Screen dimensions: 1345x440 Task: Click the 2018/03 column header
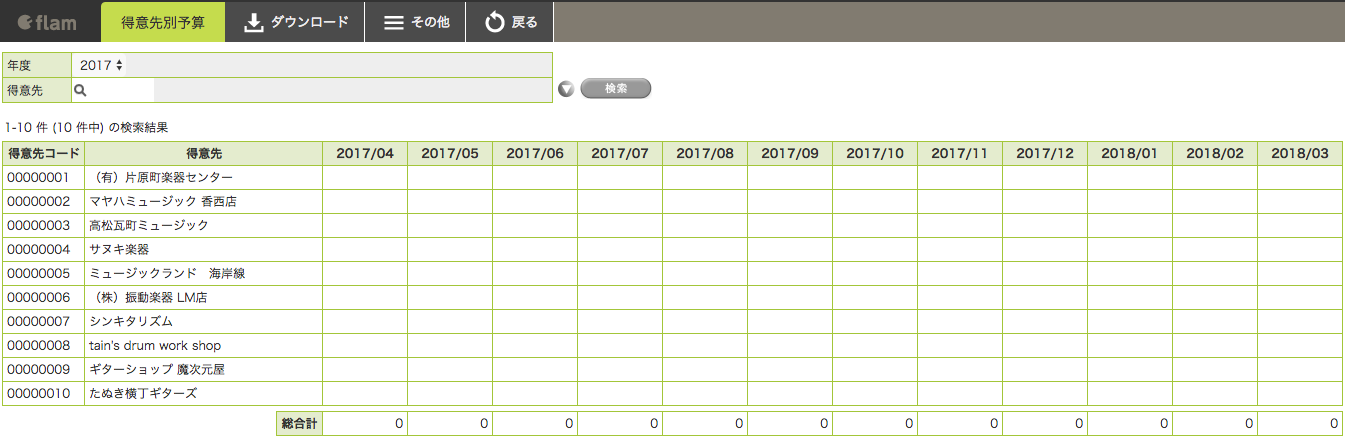click(x=1300, y=154)
